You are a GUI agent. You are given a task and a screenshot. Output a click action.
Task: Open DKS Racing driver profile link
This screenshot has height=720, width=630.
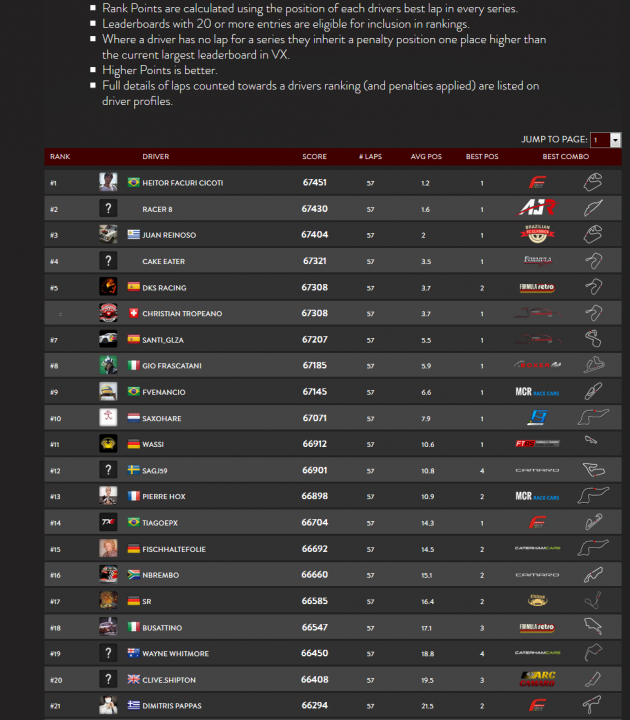[x=164, y=288]
